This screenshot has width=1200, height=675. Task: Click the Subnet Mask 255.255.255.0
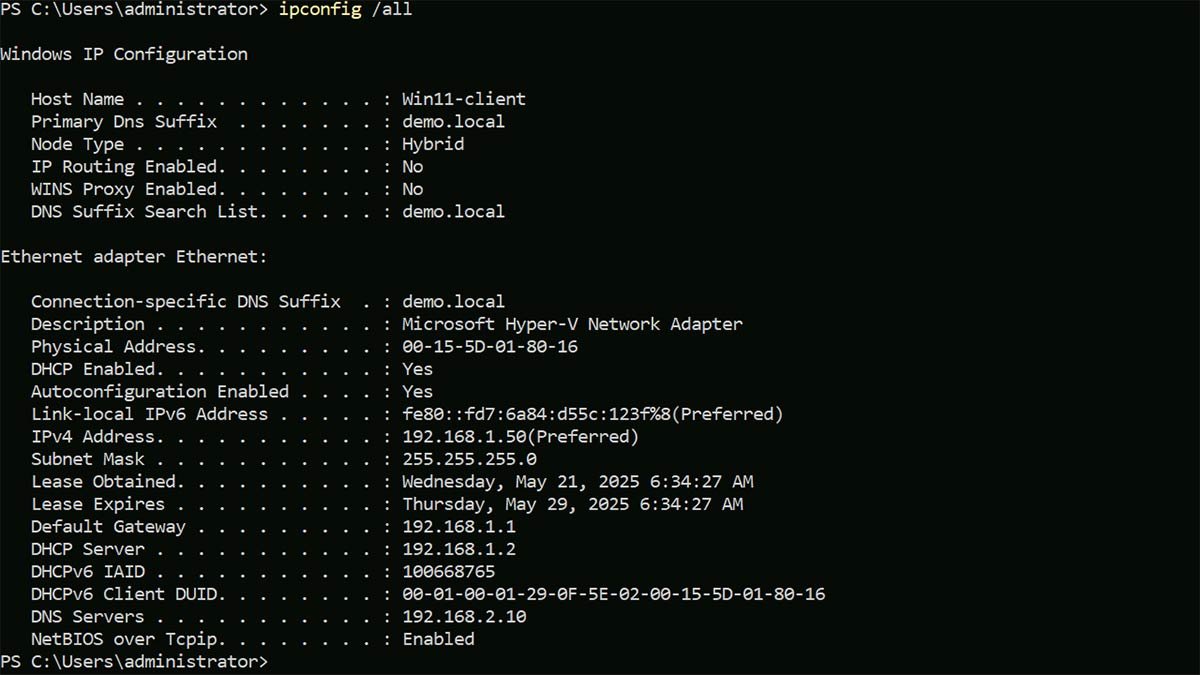(x=469, y=460)
